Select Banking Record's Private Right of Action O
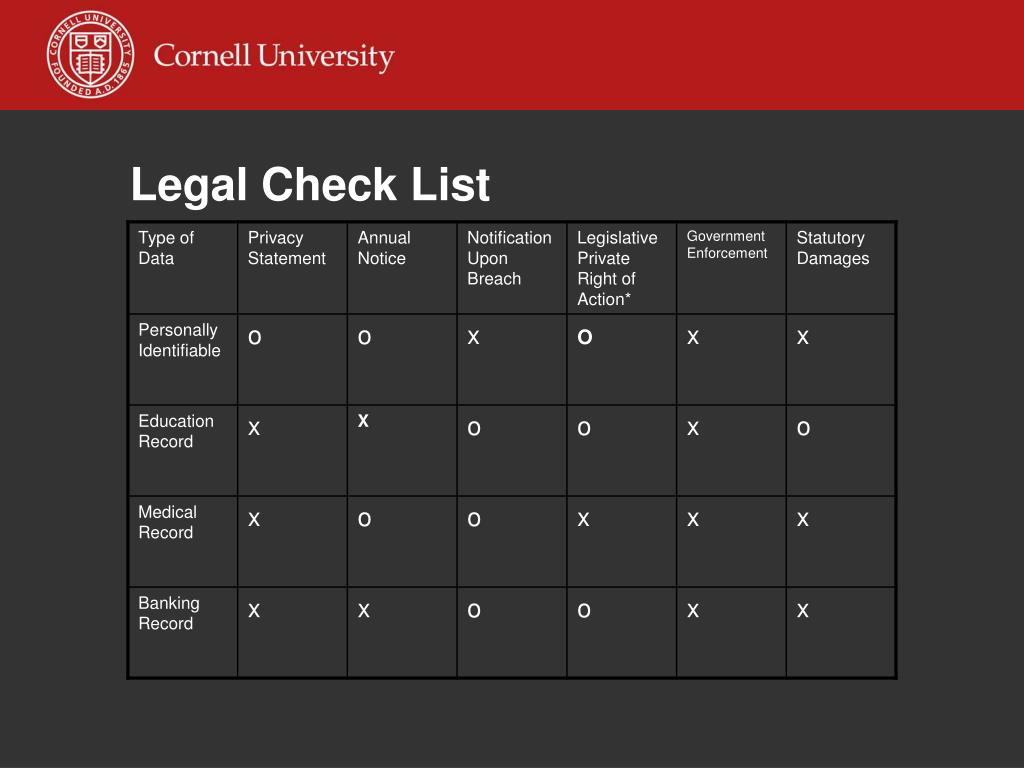 (x=584, y=611)
